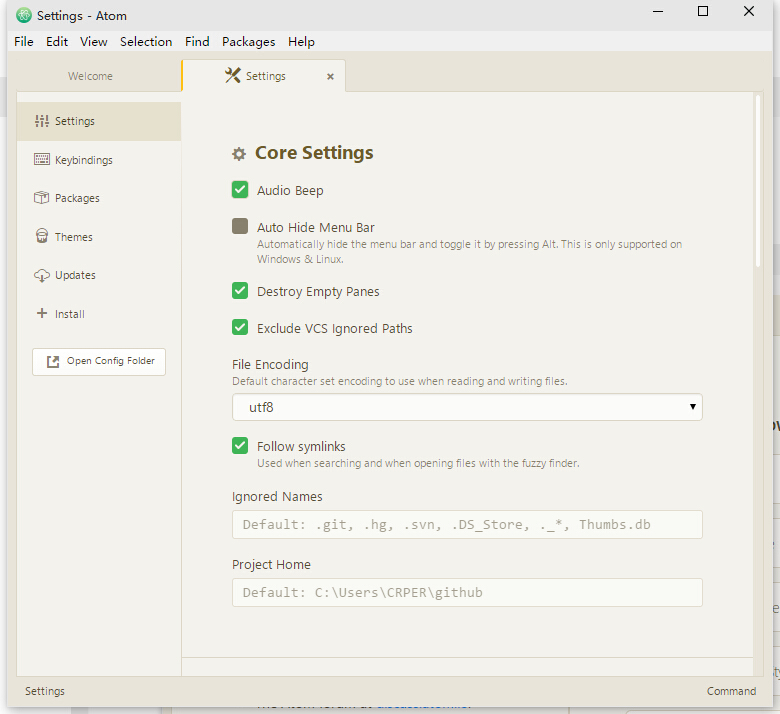Click the Core Settings gear icon
Screen dimensions: 780x714
[x=239, y=154]
